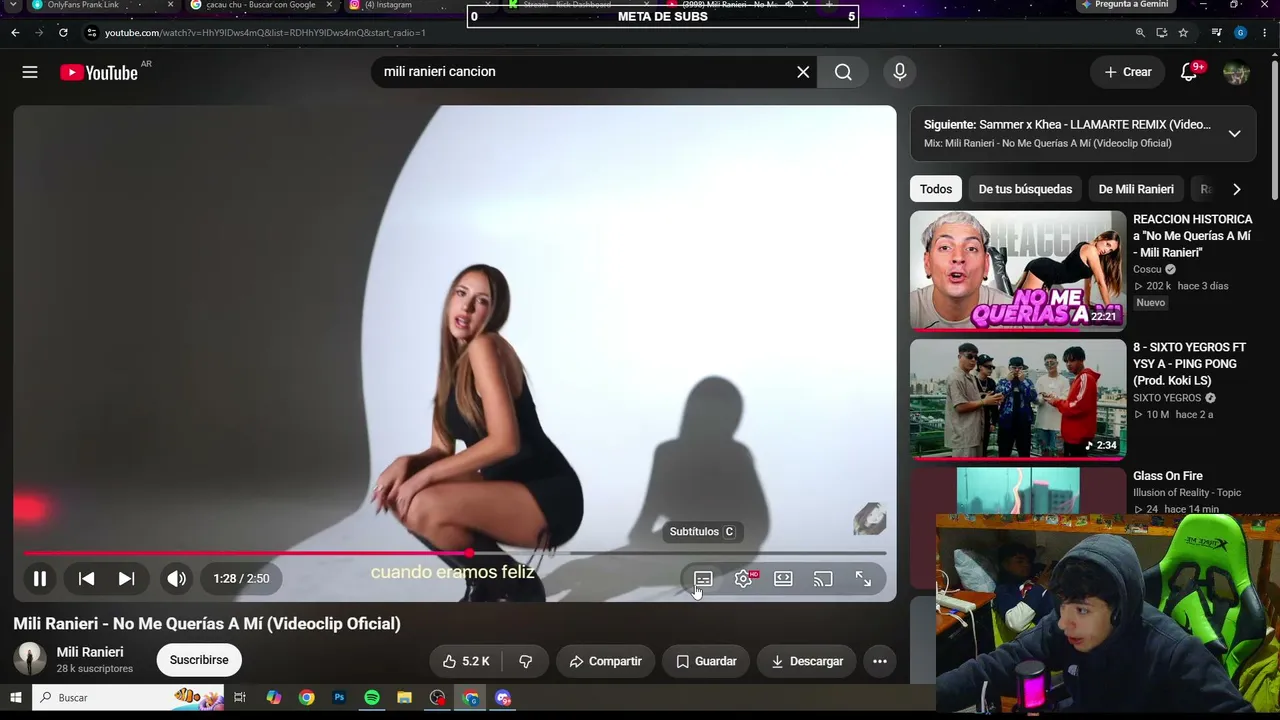This screenshot has height=720, width=1280.
Task: Open Mili Ranieri's channel avatar
Action: click(30, 659)
